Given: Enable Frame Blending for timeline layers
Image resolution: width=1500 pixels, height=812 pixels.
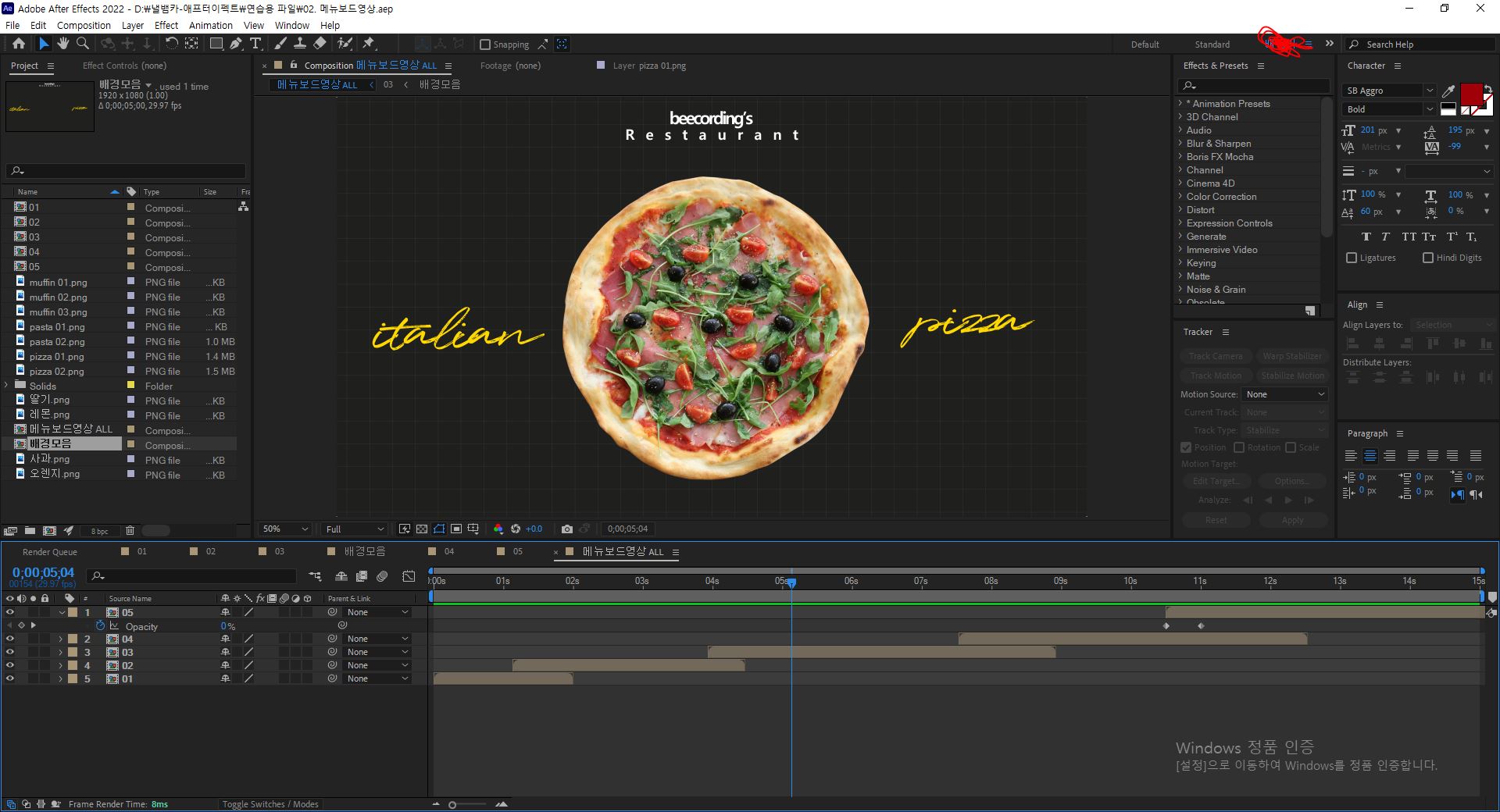Looking at the screenshot, I should pyautogui.click(x=362, y=576).
